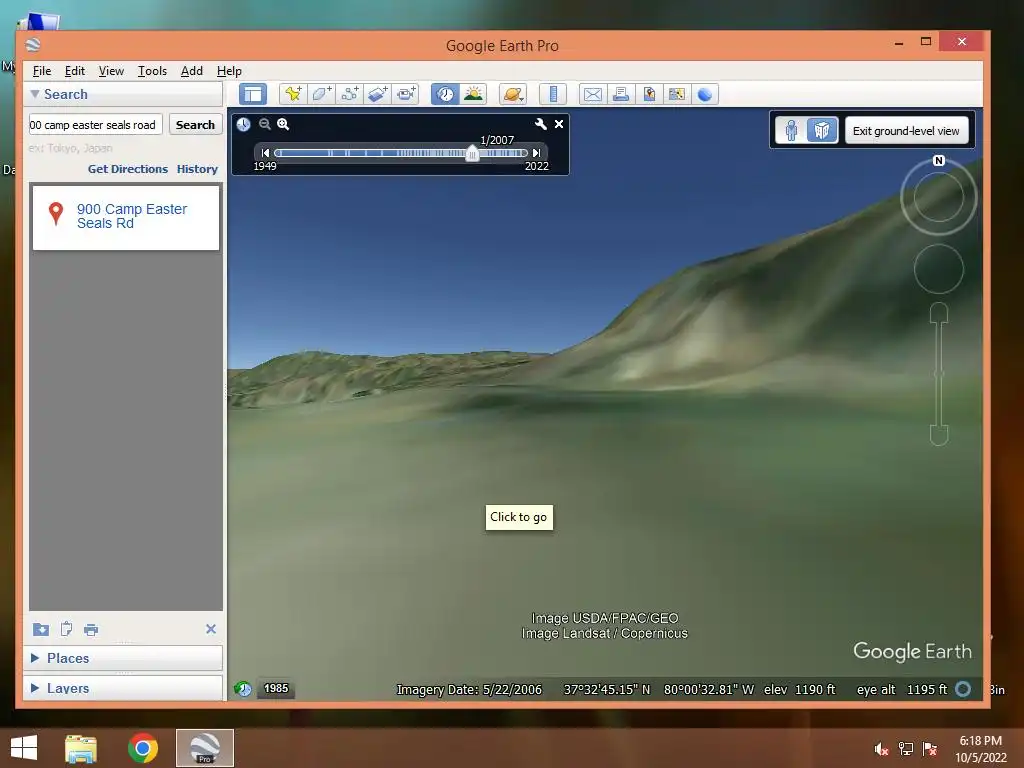The image size is (1024, 768).
Task: Click the N on the compass ring
Action: tap(938, 161)
